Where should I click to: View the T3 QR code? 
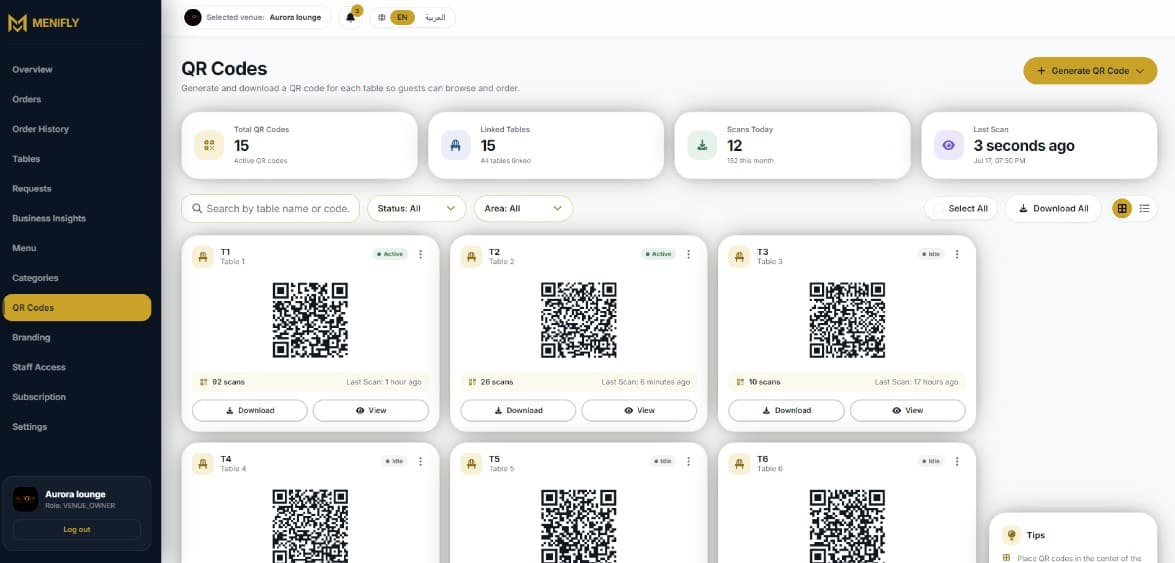[907, 410]
